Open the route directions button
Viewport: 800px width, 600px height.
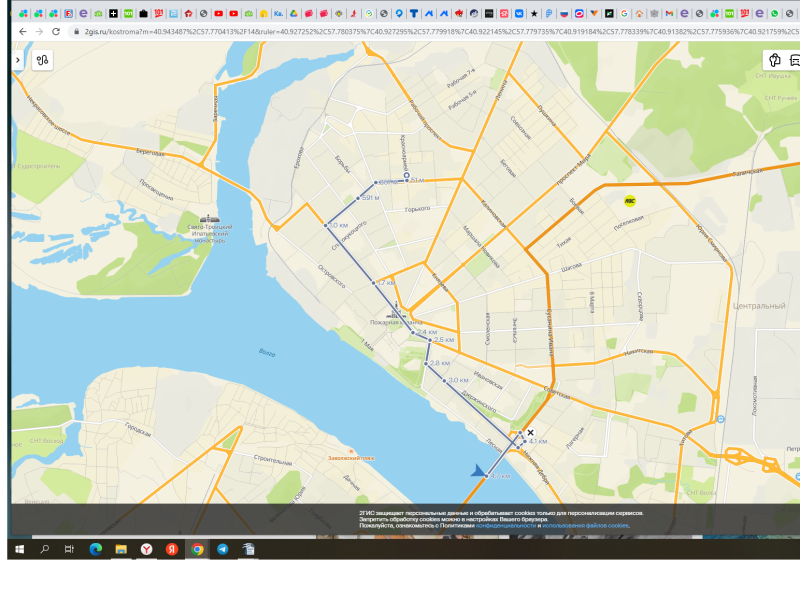click(42, 60)
